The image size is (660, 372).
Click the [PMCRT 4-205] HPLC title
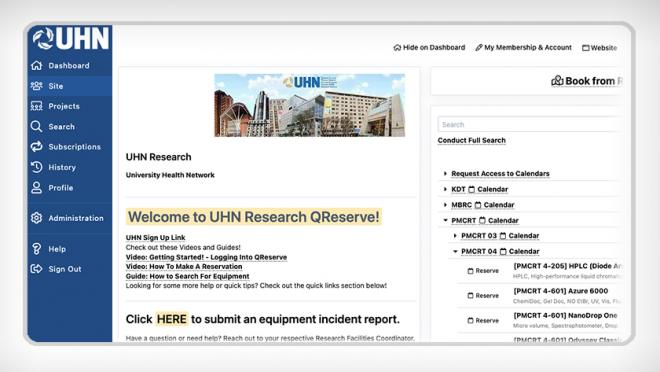567,266
